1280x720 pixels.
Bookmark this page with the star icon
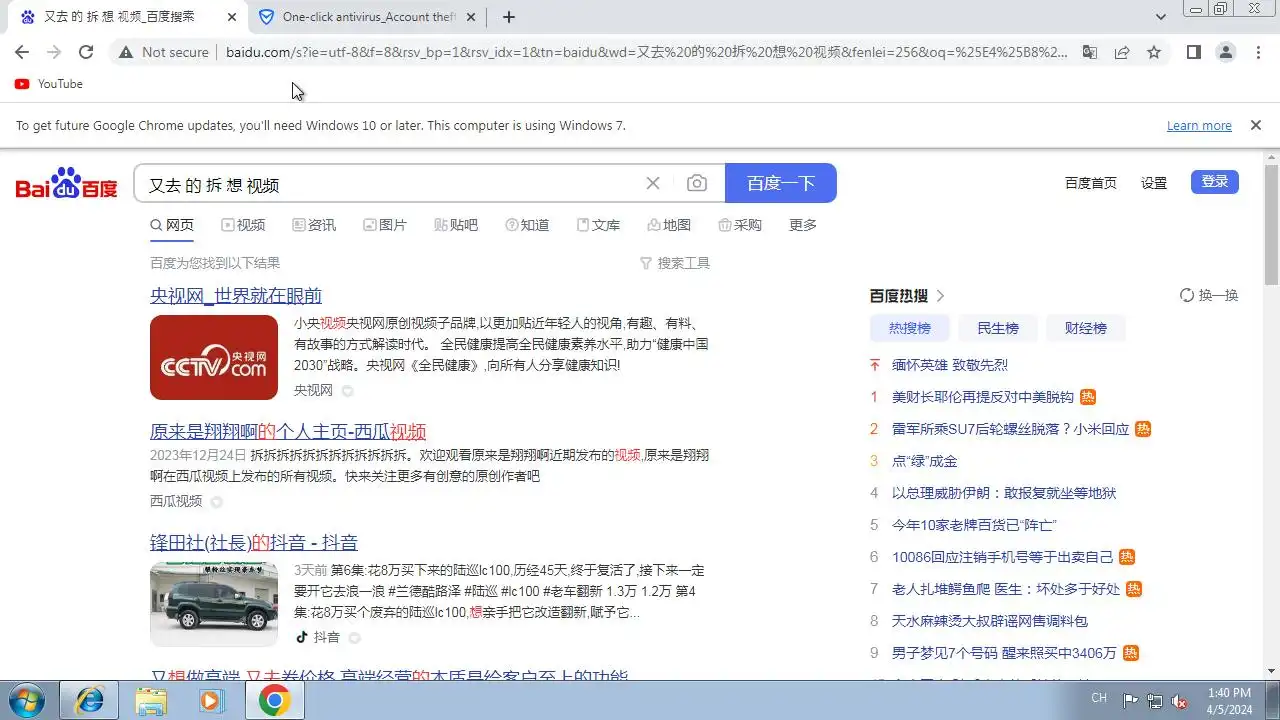[x=1154, y=52]
